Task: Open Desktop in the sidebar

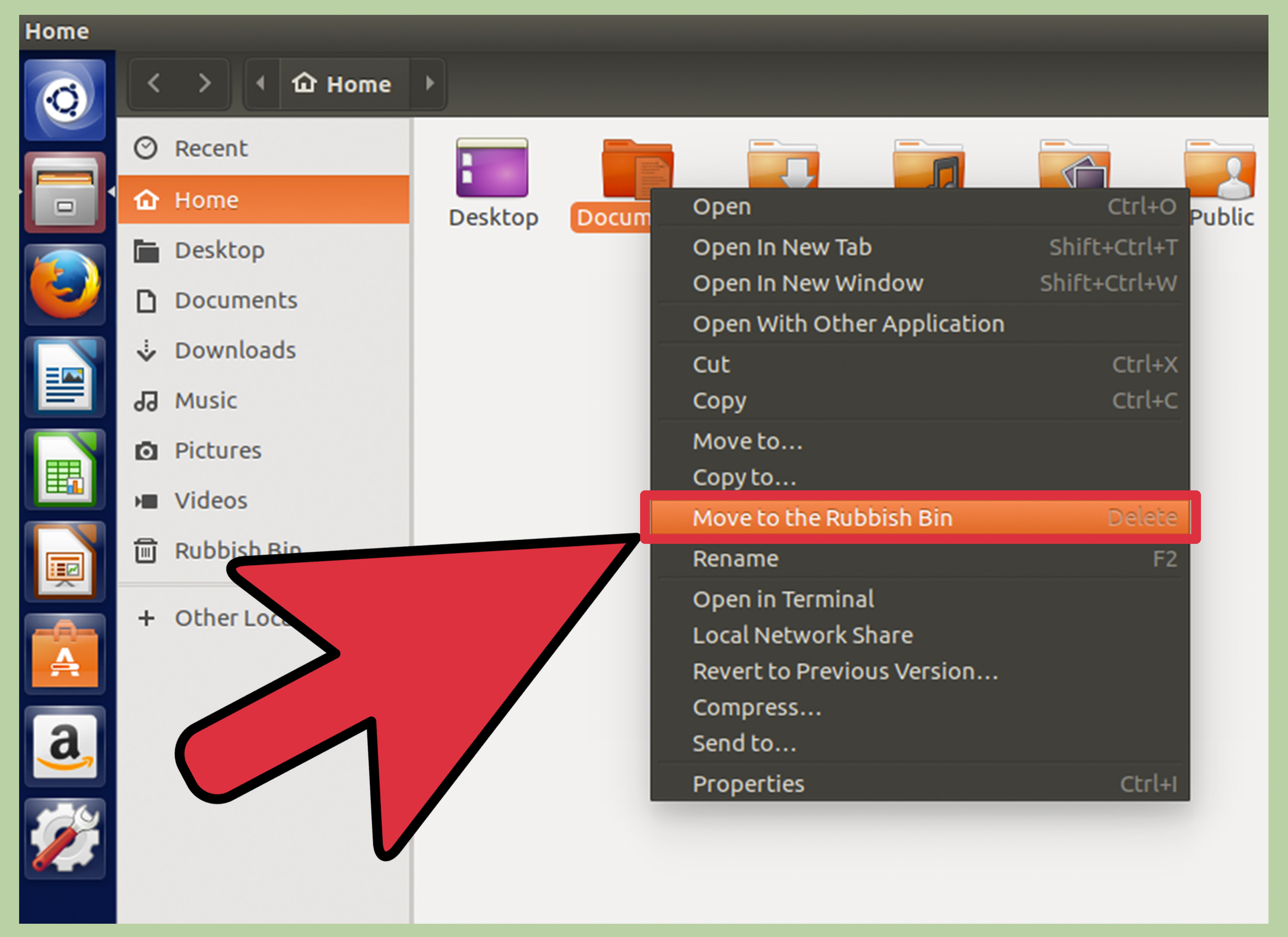Action: pyautogui.click(x=263, y=250)
